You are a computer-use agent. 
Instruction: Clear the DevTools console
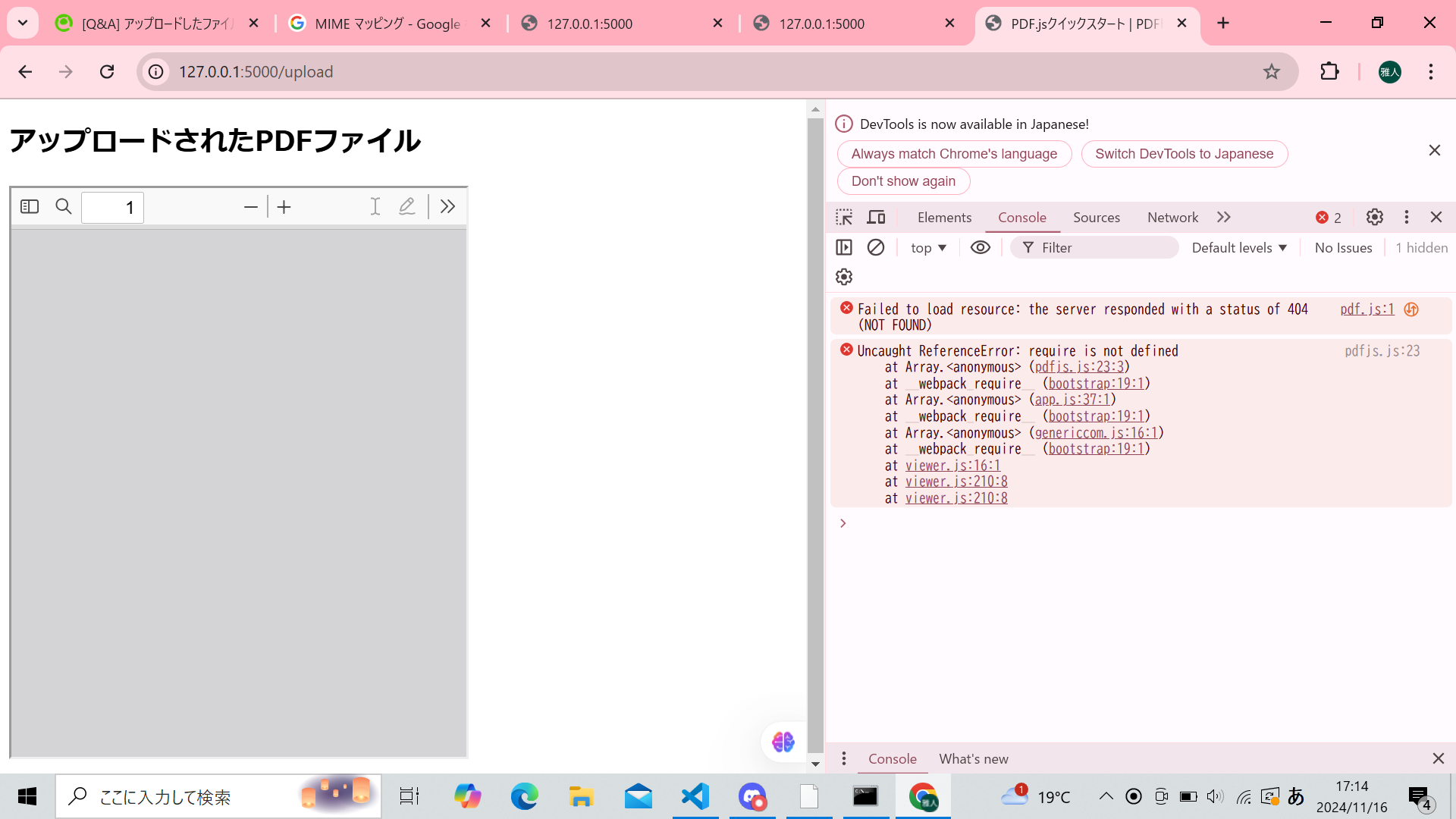click(x=877, y=247)
